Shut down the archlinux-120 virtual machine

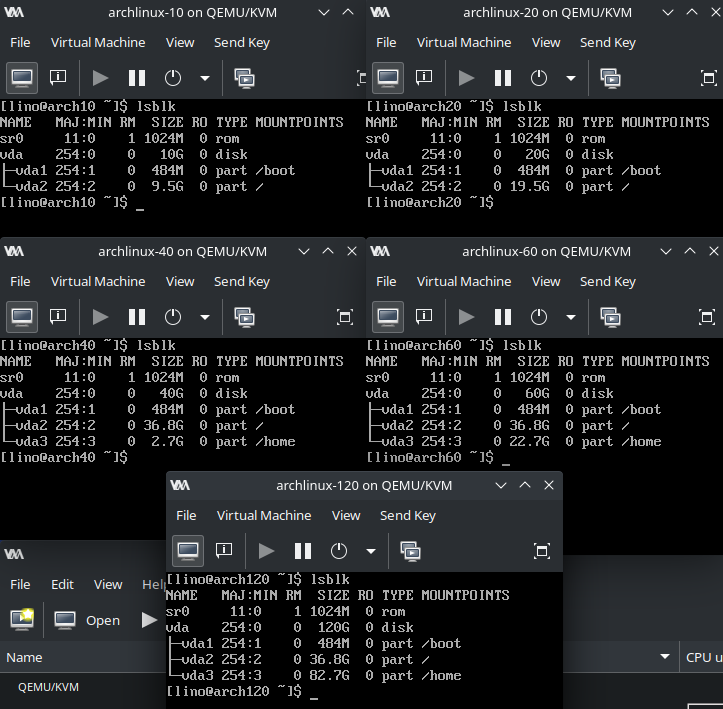[x=339, y=551]
